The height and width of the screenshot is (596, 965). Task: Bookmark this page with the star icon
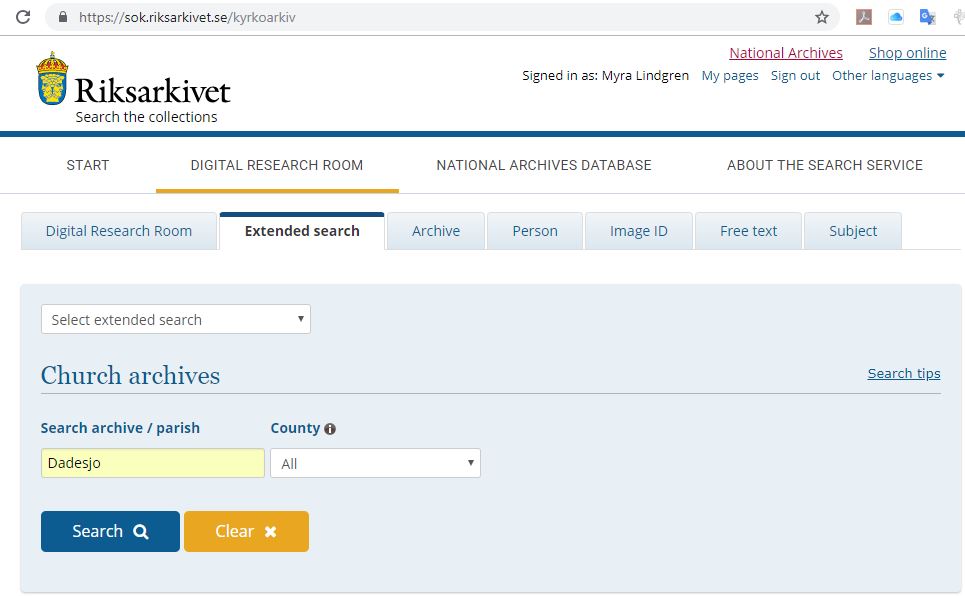(822, 17)
